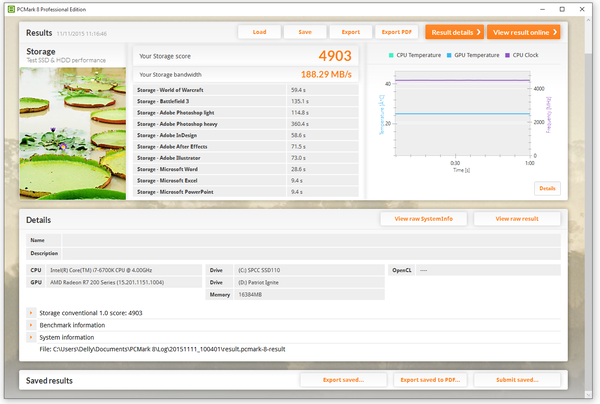Expand Benchmark information arrow
The image size is (600, 404).
point(31,325)
